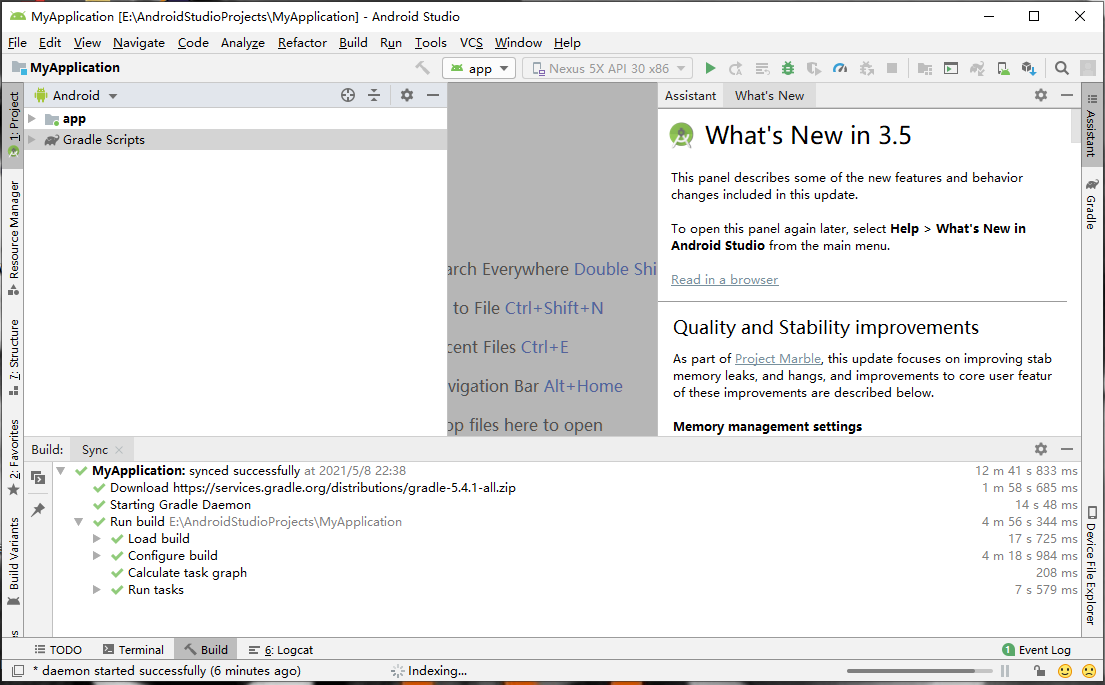Toggle the 7: Structure side tool window

13,357
